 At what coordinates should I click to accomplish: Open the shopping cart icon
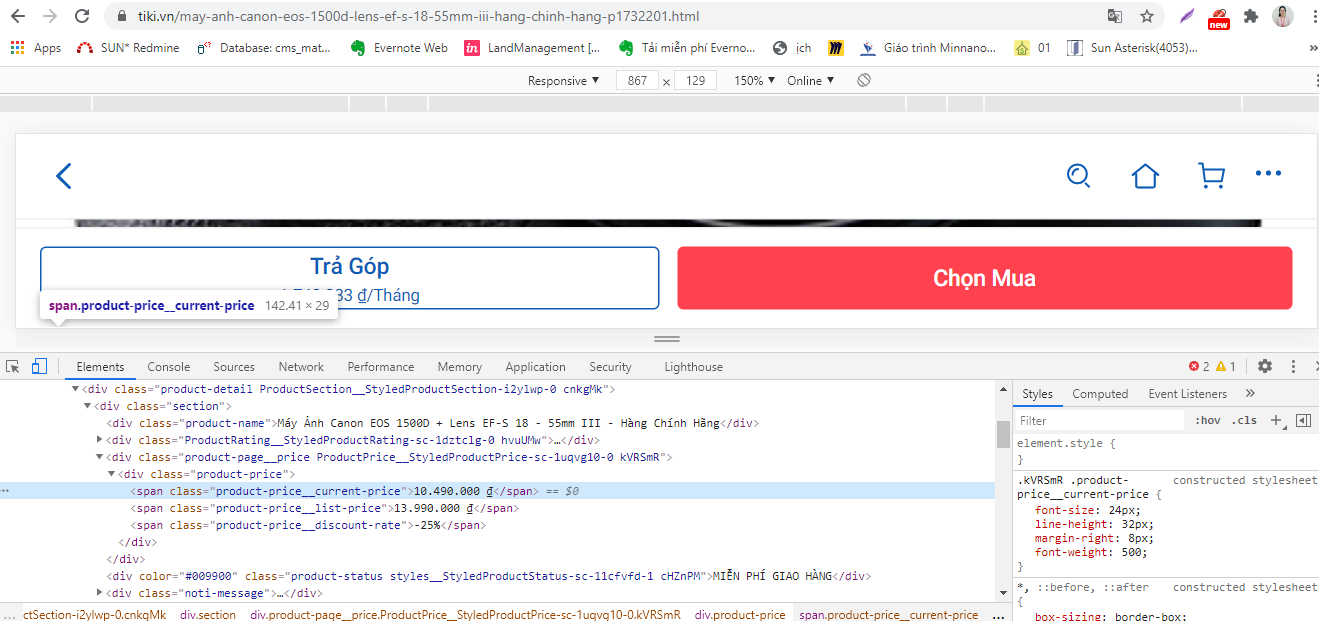click(x=1211, y=176)
